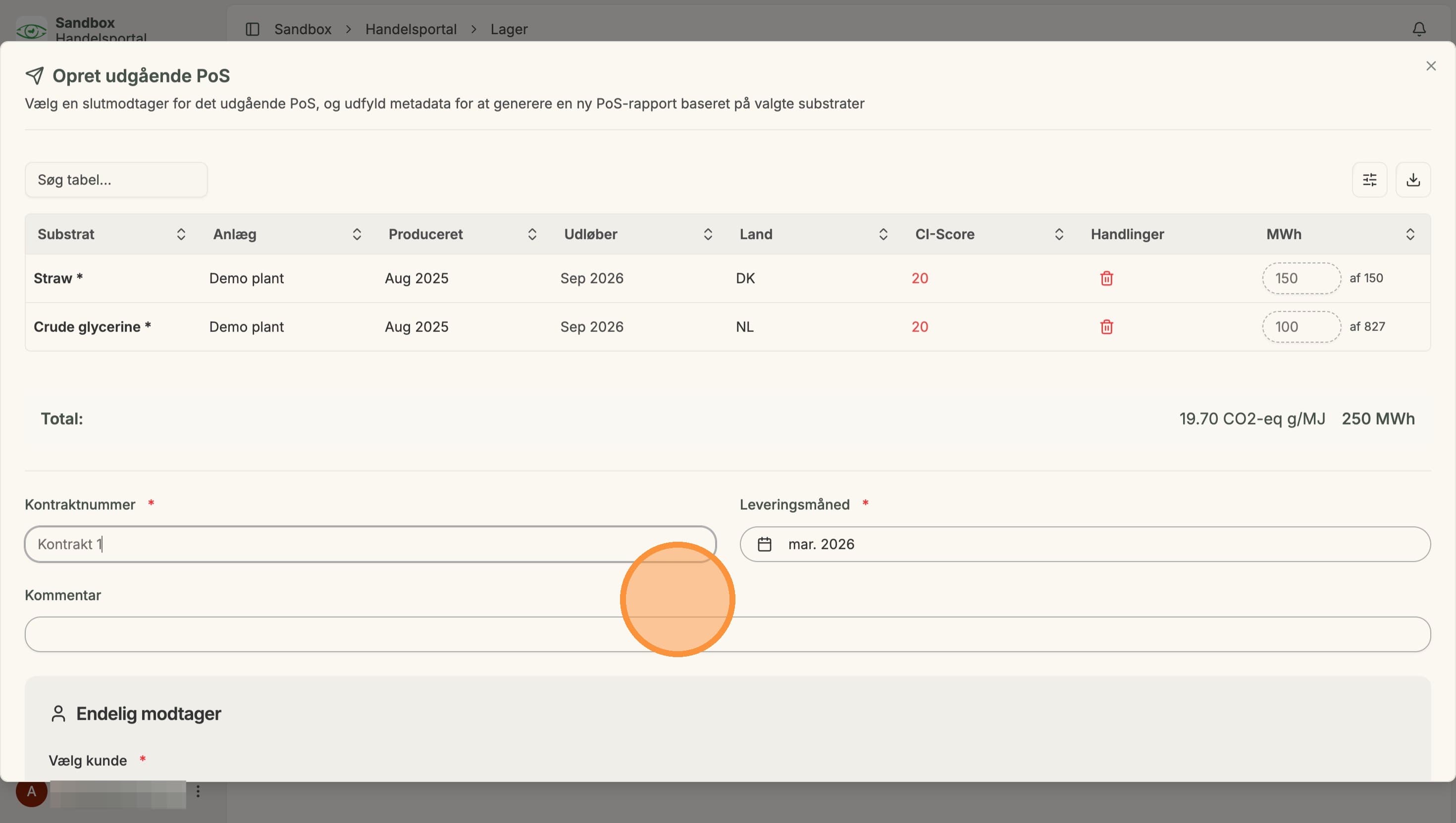
Task: Sort by MWh column
Action: click(1409, 234)
